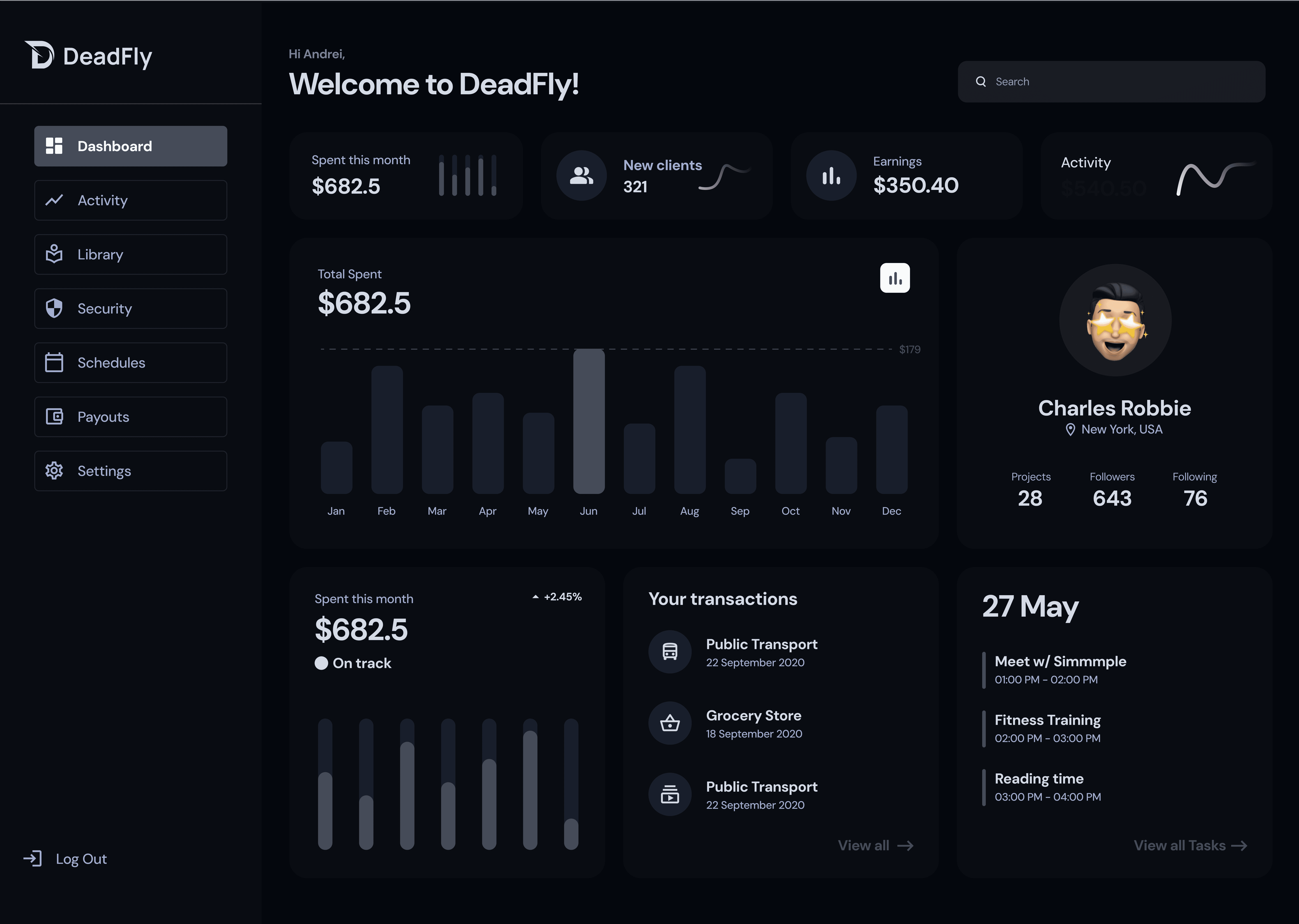The width and height of the screenshot is (1299, 924).
Task: Click the search magnifier icon
Action: pyautogui.click(x=981, y=81)
